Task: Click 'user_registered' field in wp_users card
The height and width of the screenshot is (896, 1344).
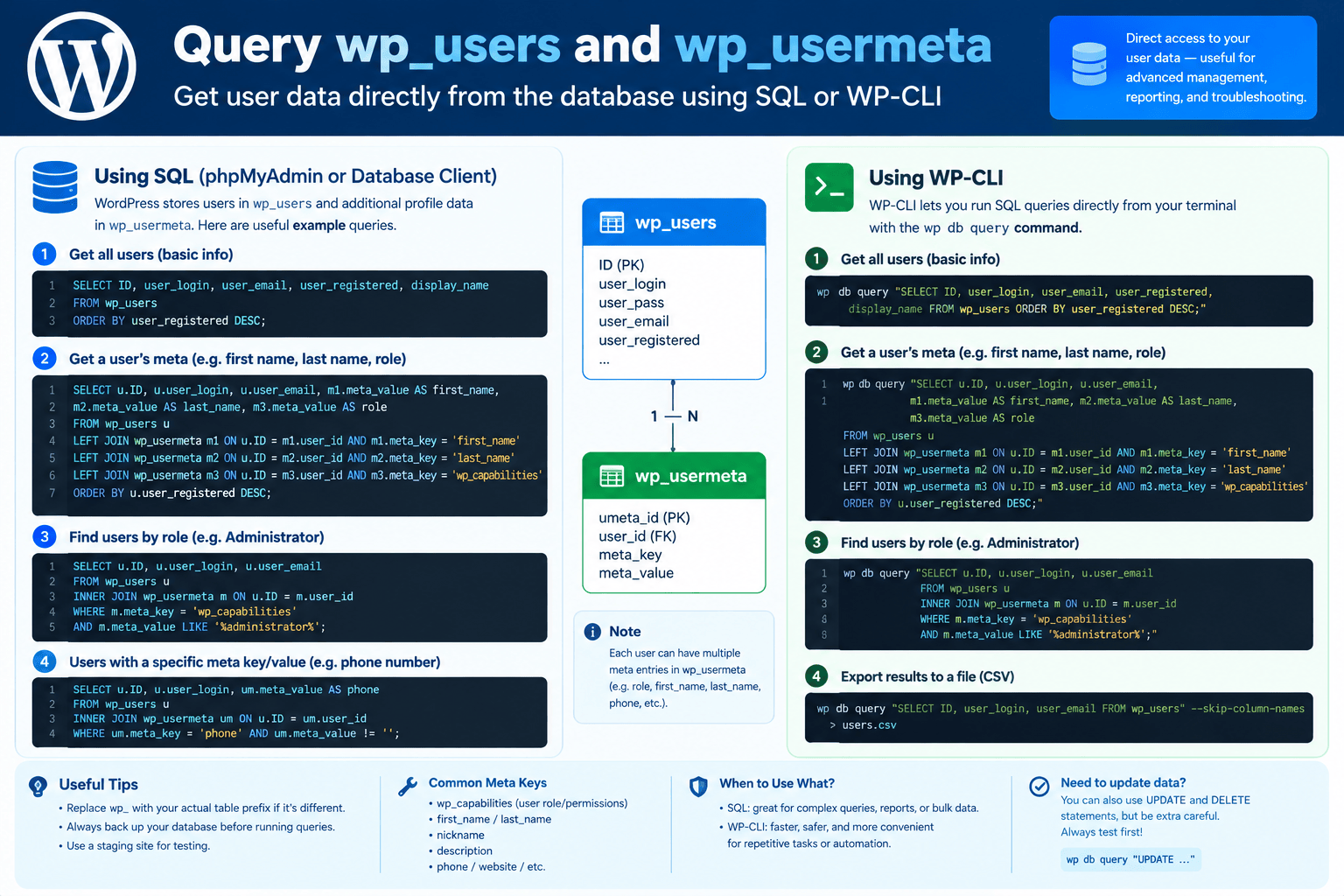Action: [x=649, y=340]
